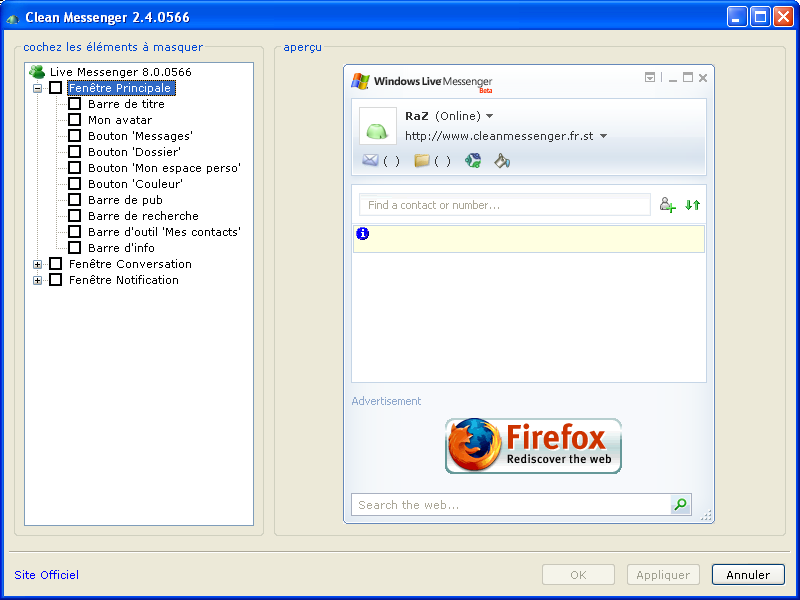
Task: Check the Fenêtre Conversation checkbox
Action: 56,264
